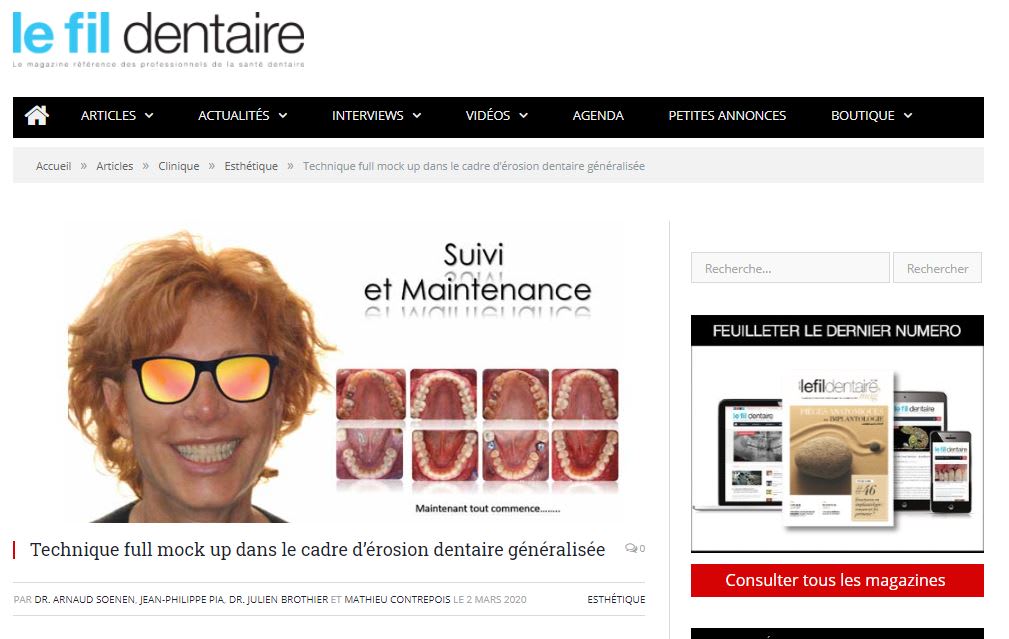Open the Agenda menu item
Viewport: 1009px width, 639px height.
[x=598, y=116]
